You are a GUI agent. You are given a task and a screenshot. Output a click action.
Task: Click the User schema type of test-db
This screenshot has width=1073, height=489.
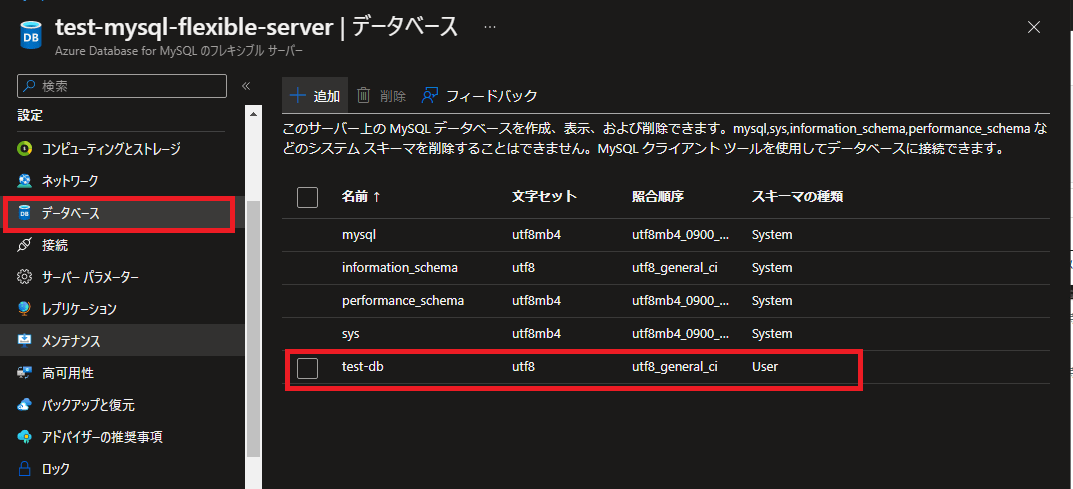tap(765, 367)
